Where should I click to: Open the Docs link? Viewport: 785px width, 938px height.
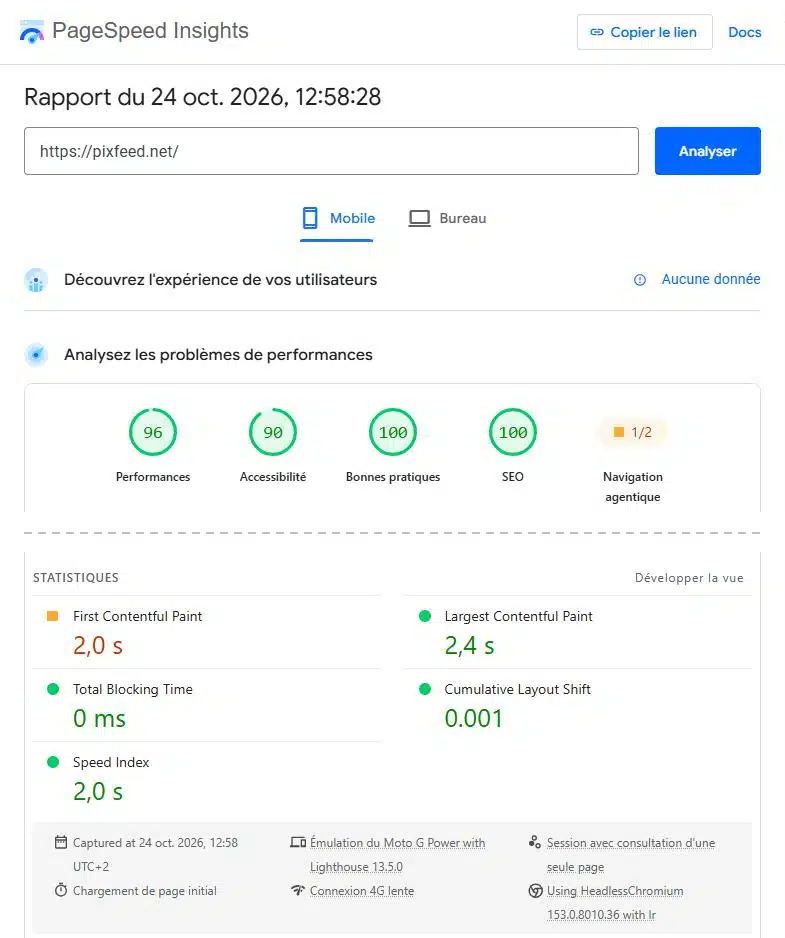click(744, 32)
